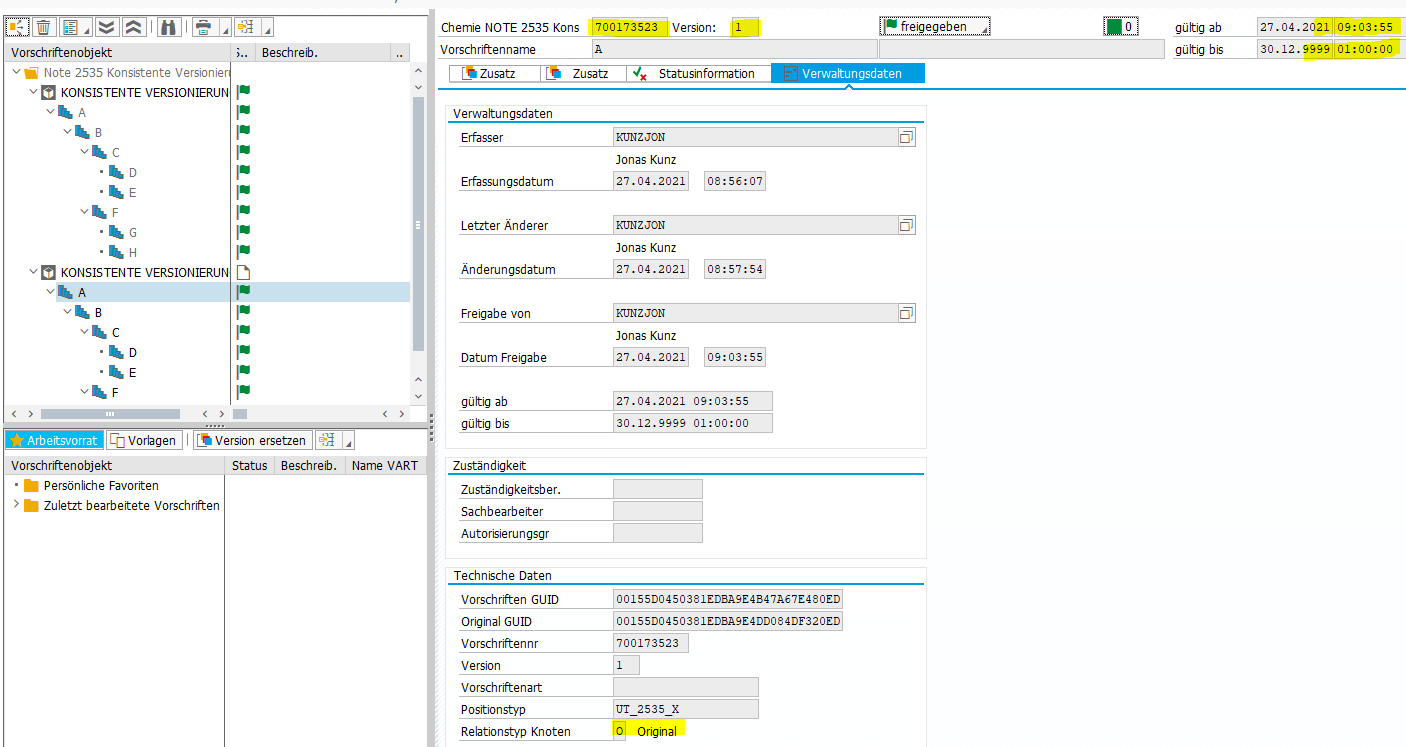Open the dropdown arrow next to printer icon

223,29
